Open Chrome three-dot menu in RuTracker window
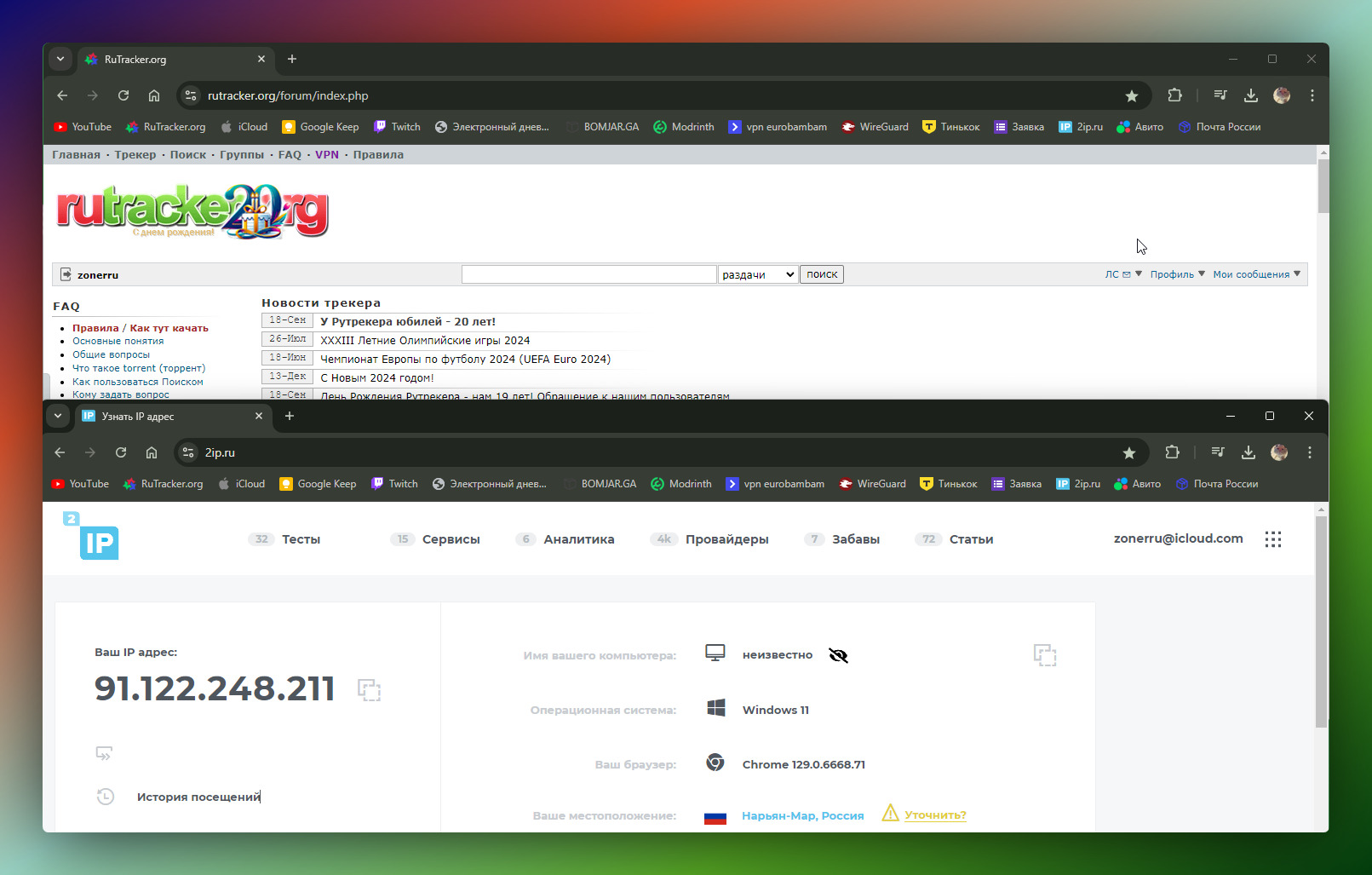This screenshot has height=875, width=1372. (1312, 95)
